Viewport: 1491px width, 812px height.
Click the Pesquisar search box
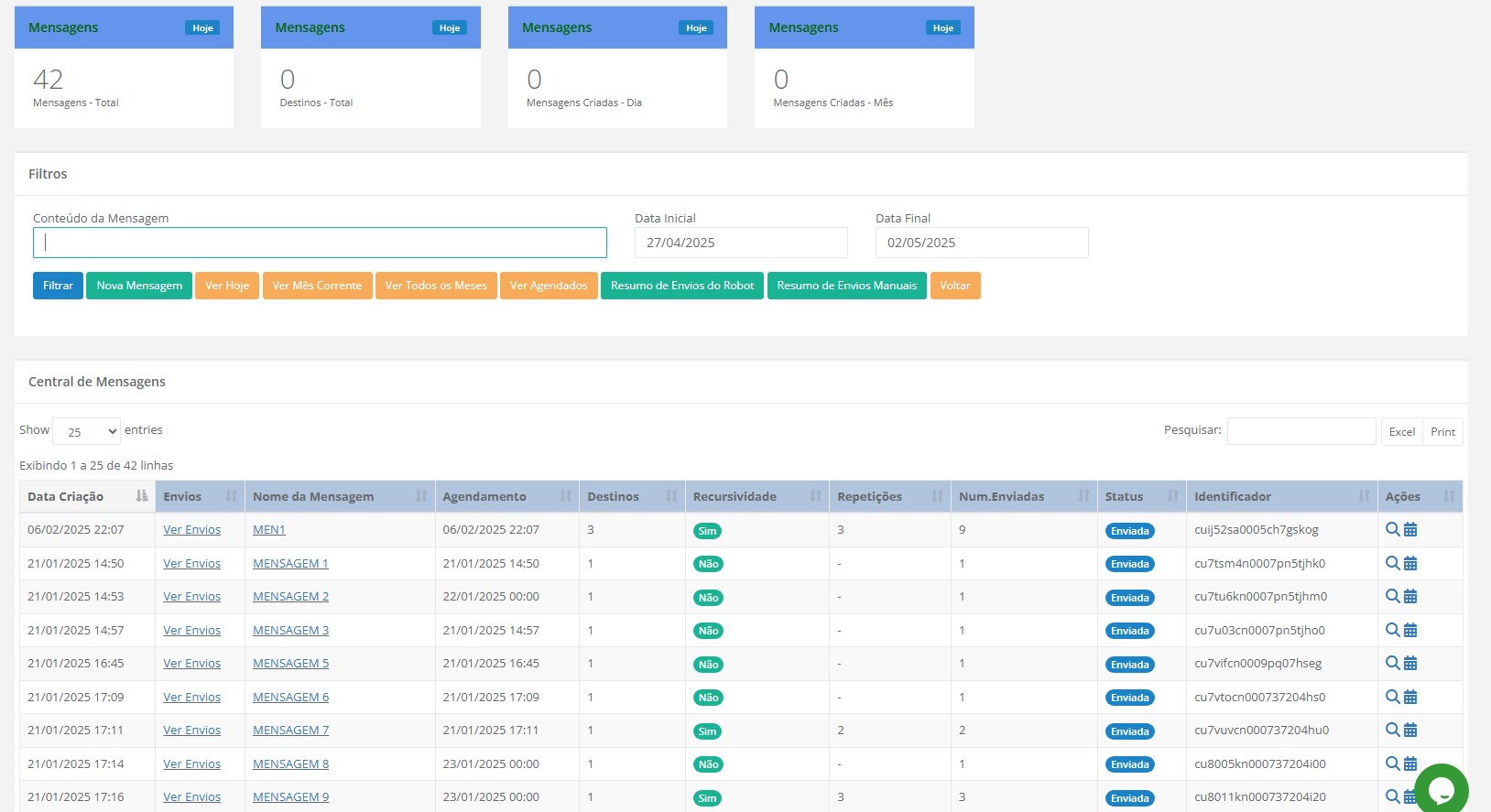point(1301,431)
